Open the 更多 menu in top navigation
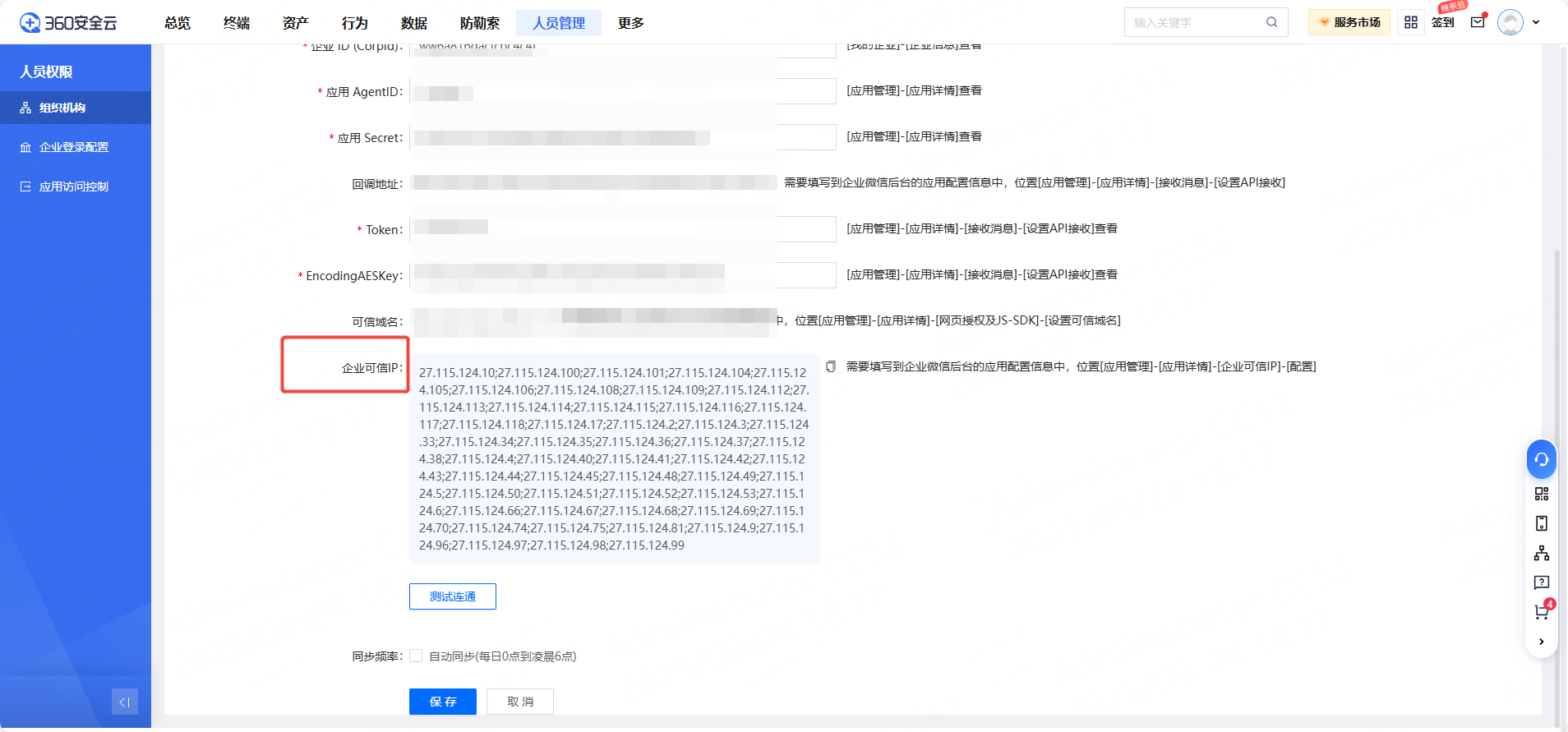 [x=630, y=23]
